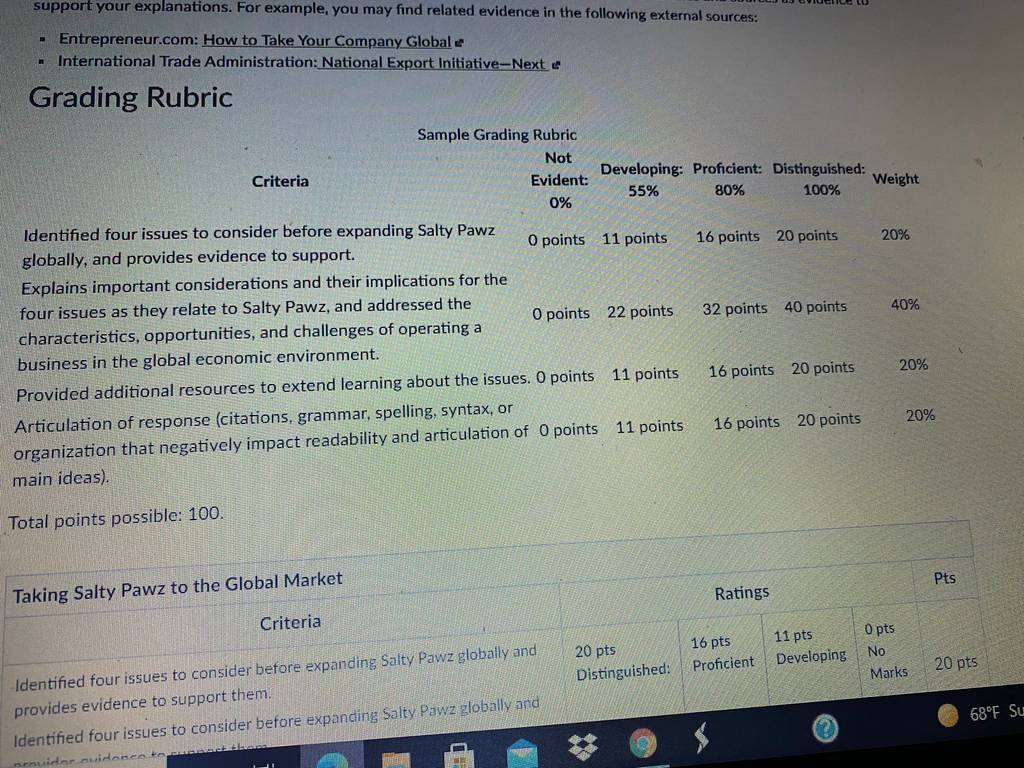The image size is (1024, 768).
Task: Open the 68°F weather widget
Action: pyautogui.click(x=980, y=714)
